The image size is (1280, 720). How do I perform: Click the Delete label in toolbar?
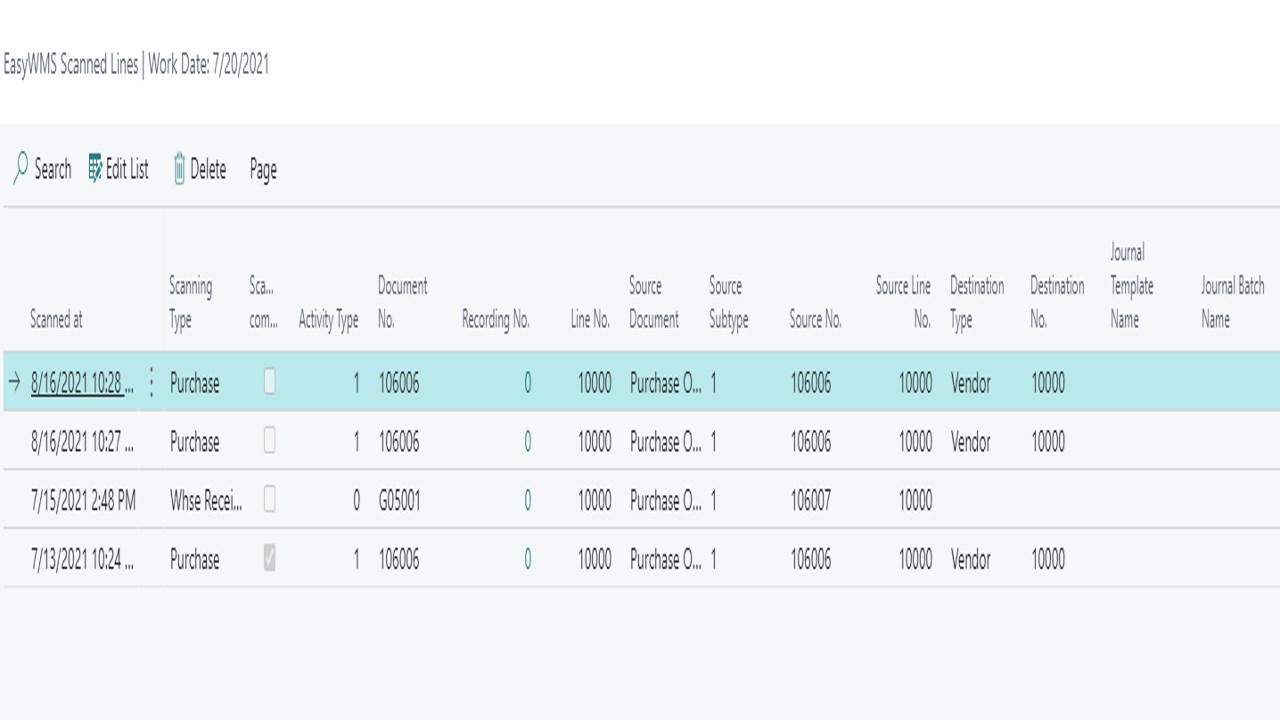[208, 169]
